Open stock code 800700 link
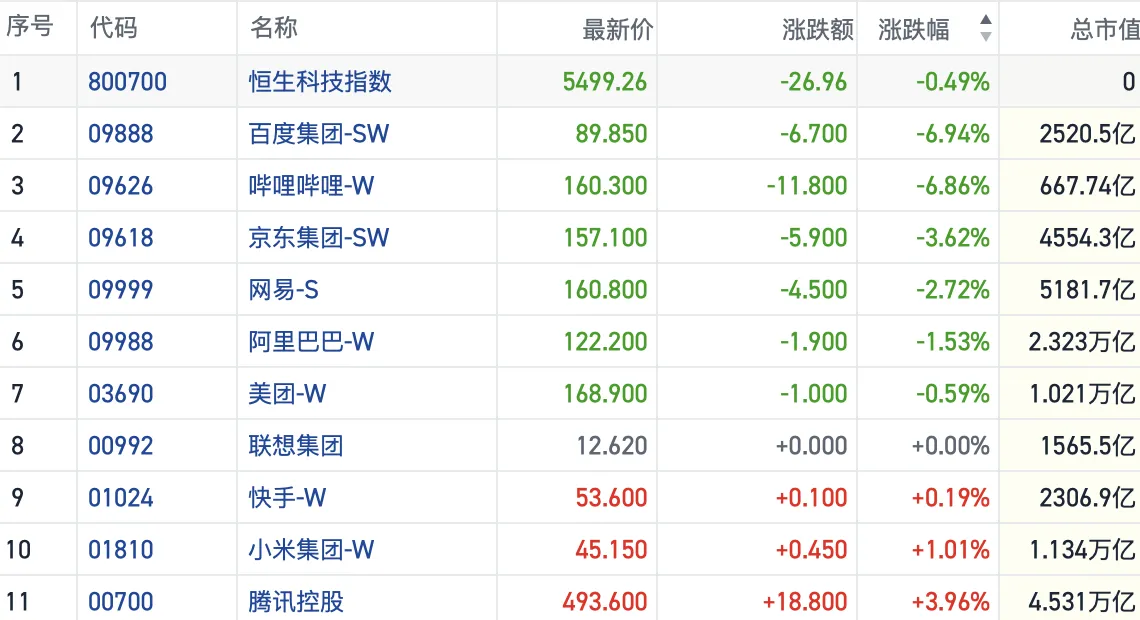Screen dimensions: 1140x620 [x=127, y=81]
